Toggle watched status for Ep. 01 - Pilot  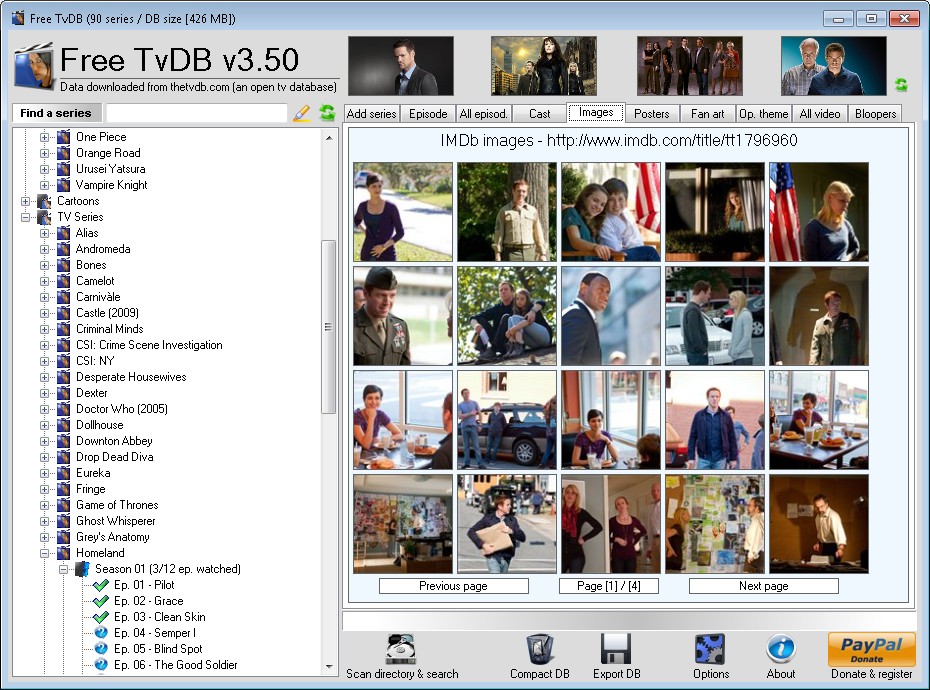point(101,585)
